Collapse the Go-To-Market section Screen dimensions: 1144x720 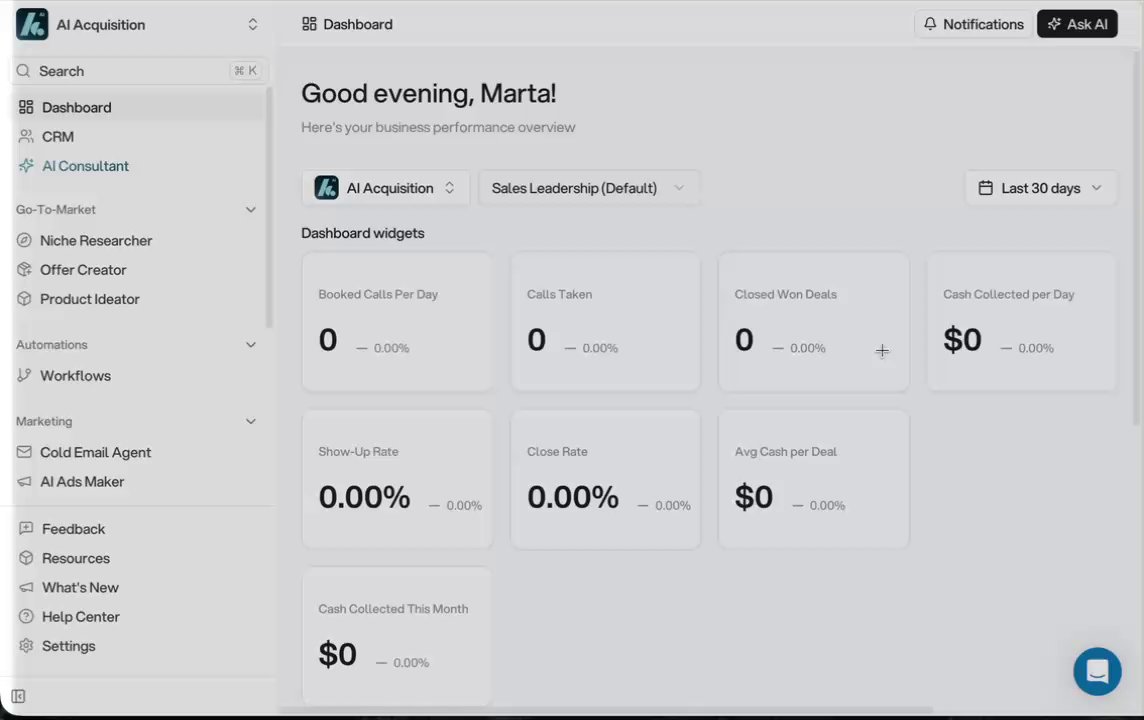tap(250, 209)
